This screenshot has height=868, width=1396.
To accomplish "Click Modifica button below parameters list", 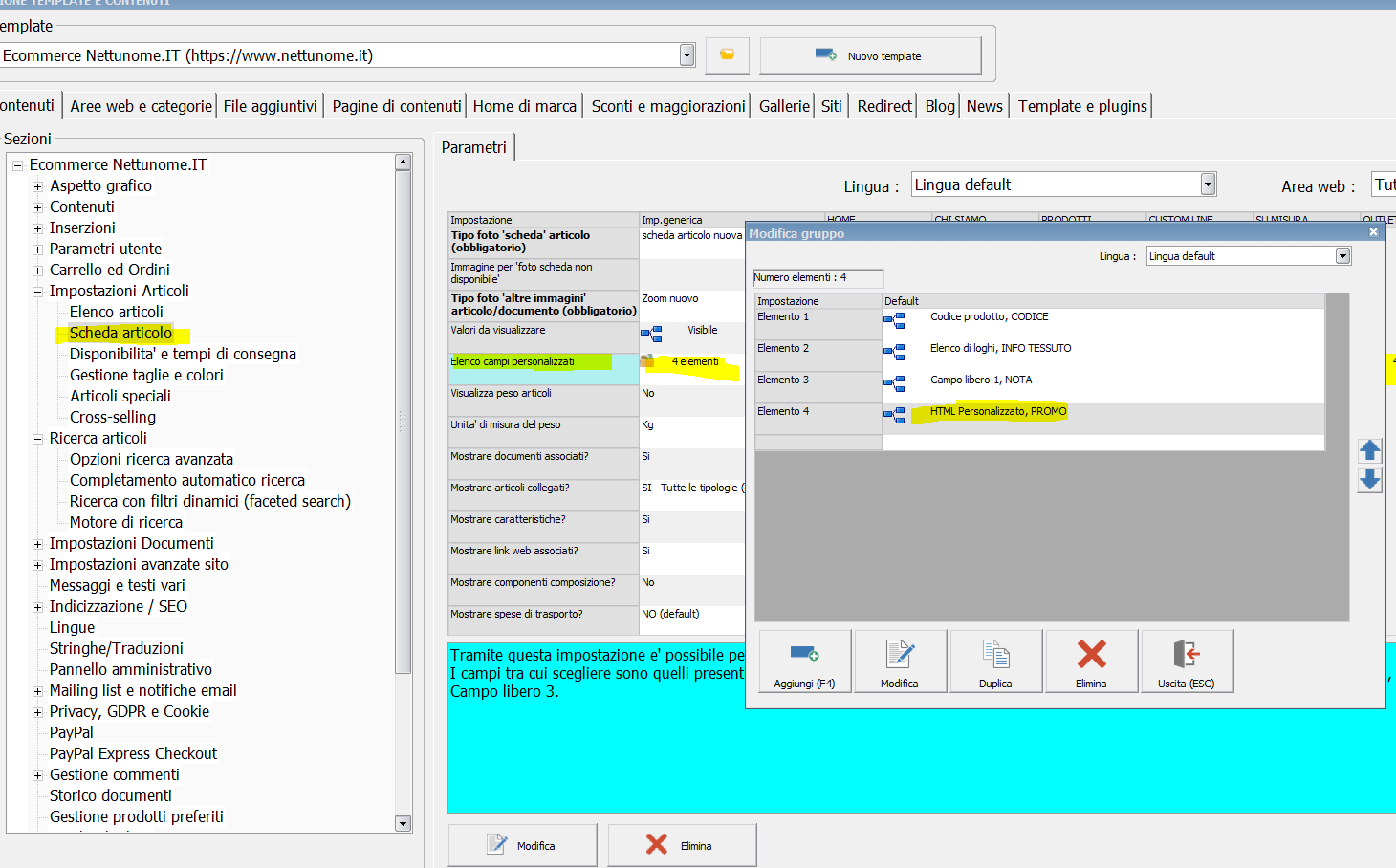I will [x=522, y=845].
